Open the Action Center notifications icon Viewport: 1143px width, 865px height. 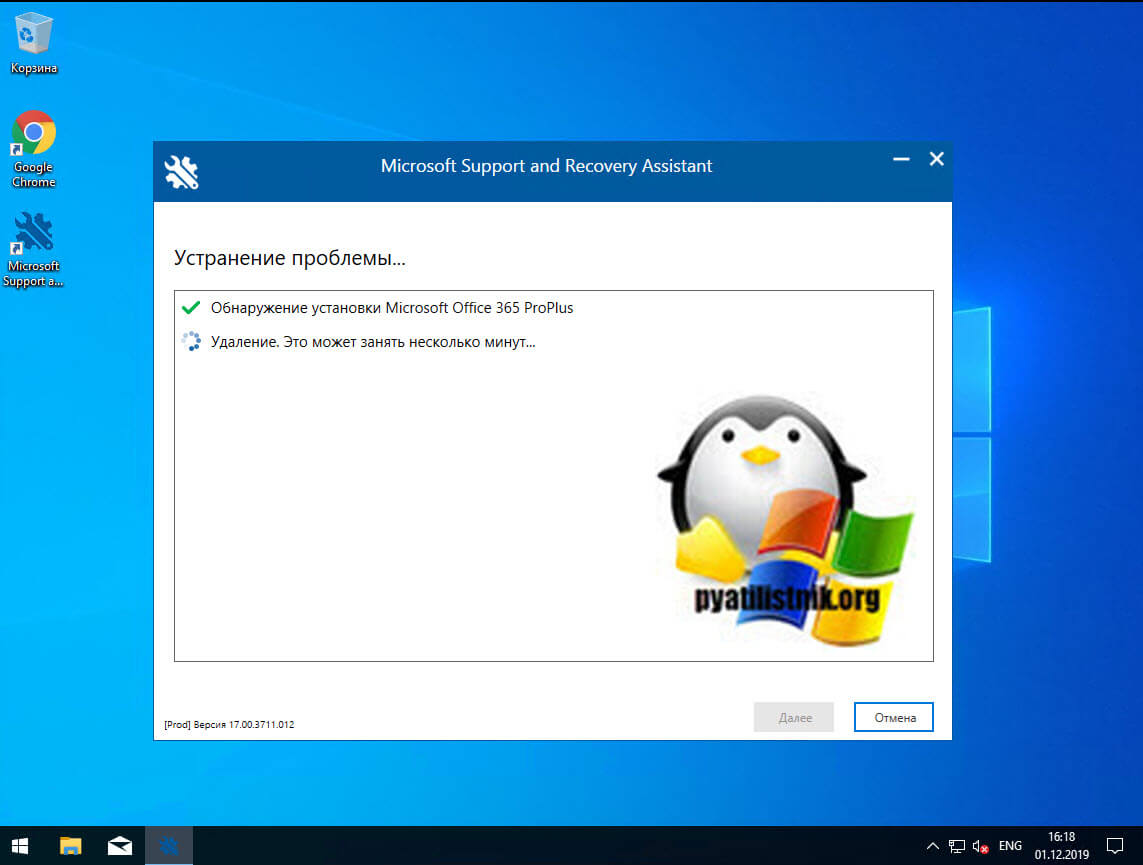[x=1115, y=846]
